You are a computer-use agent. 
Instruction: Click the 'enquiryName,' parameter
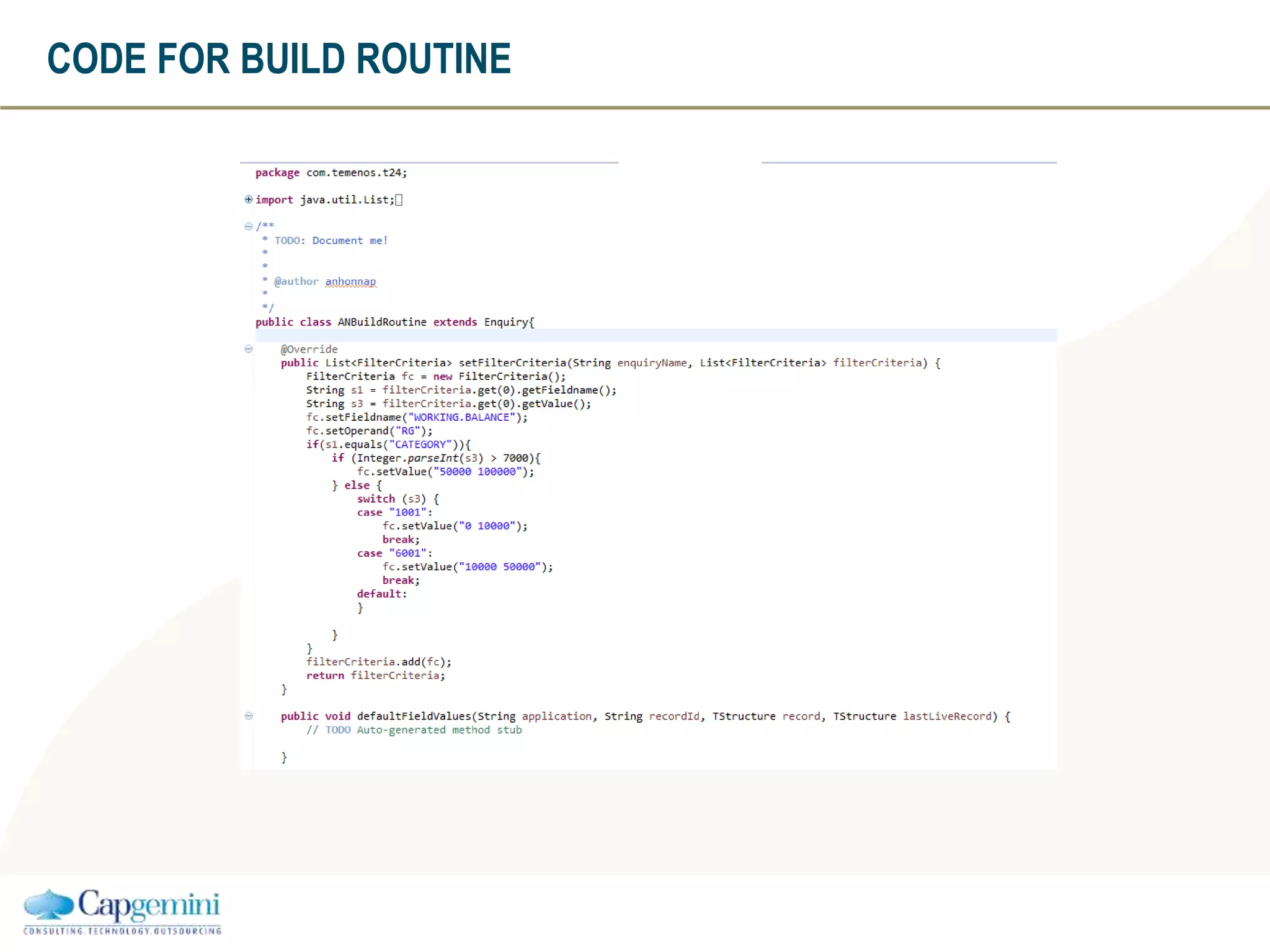tap(655, 363)
